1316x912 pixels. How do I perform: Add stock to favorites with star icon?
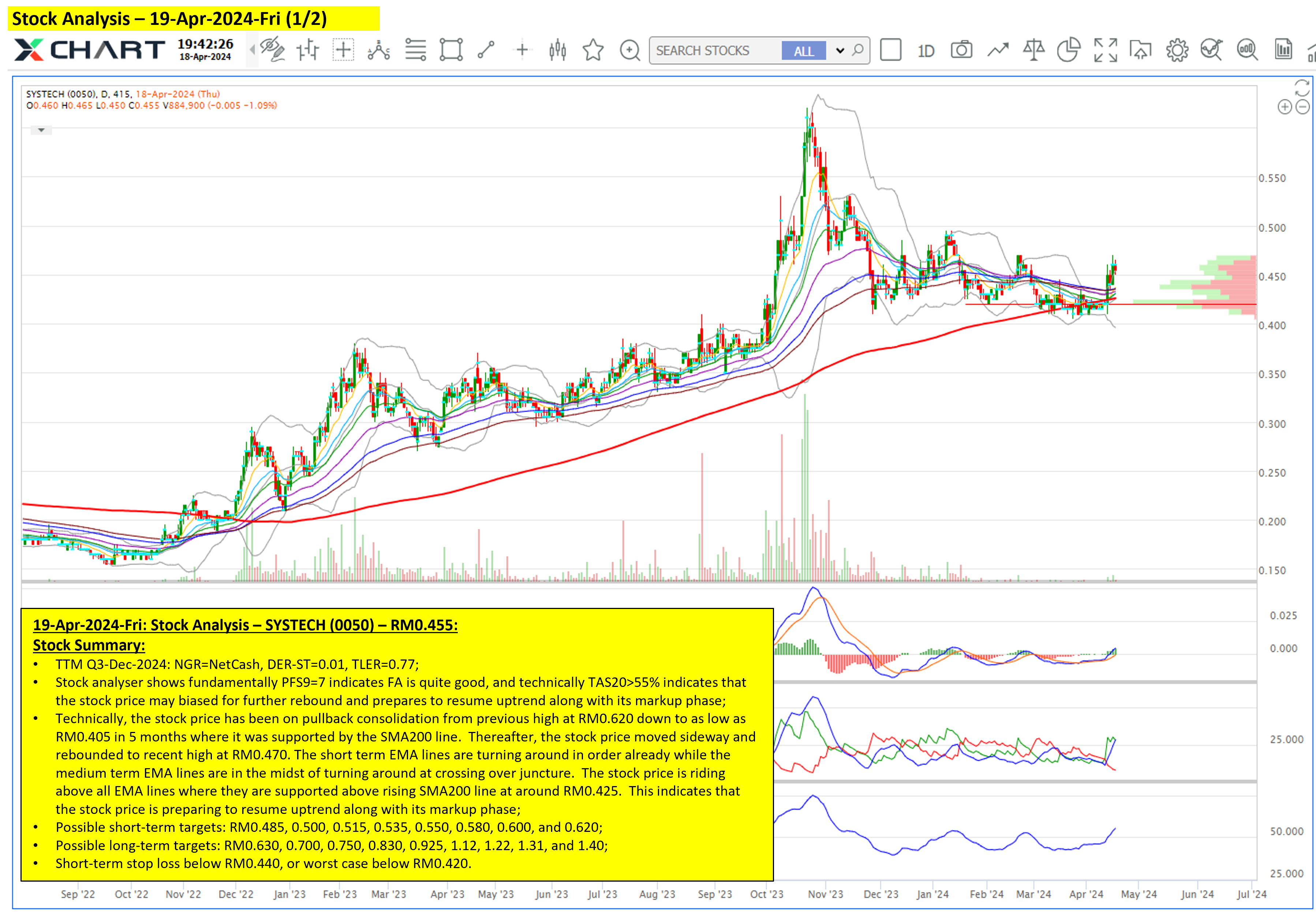593,50
